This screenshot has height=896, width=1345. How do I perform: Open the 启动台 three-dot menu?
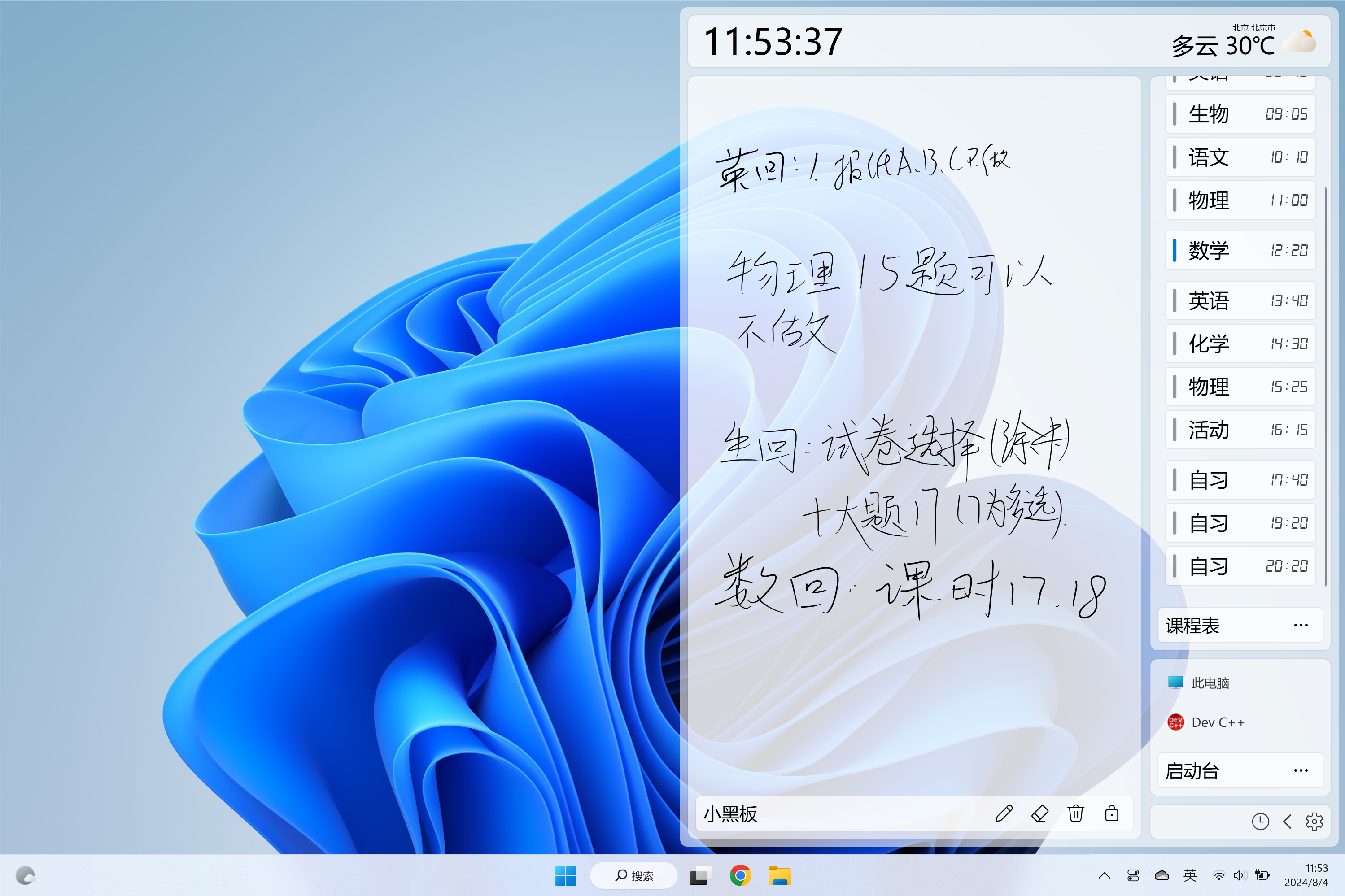point(1301,771)
